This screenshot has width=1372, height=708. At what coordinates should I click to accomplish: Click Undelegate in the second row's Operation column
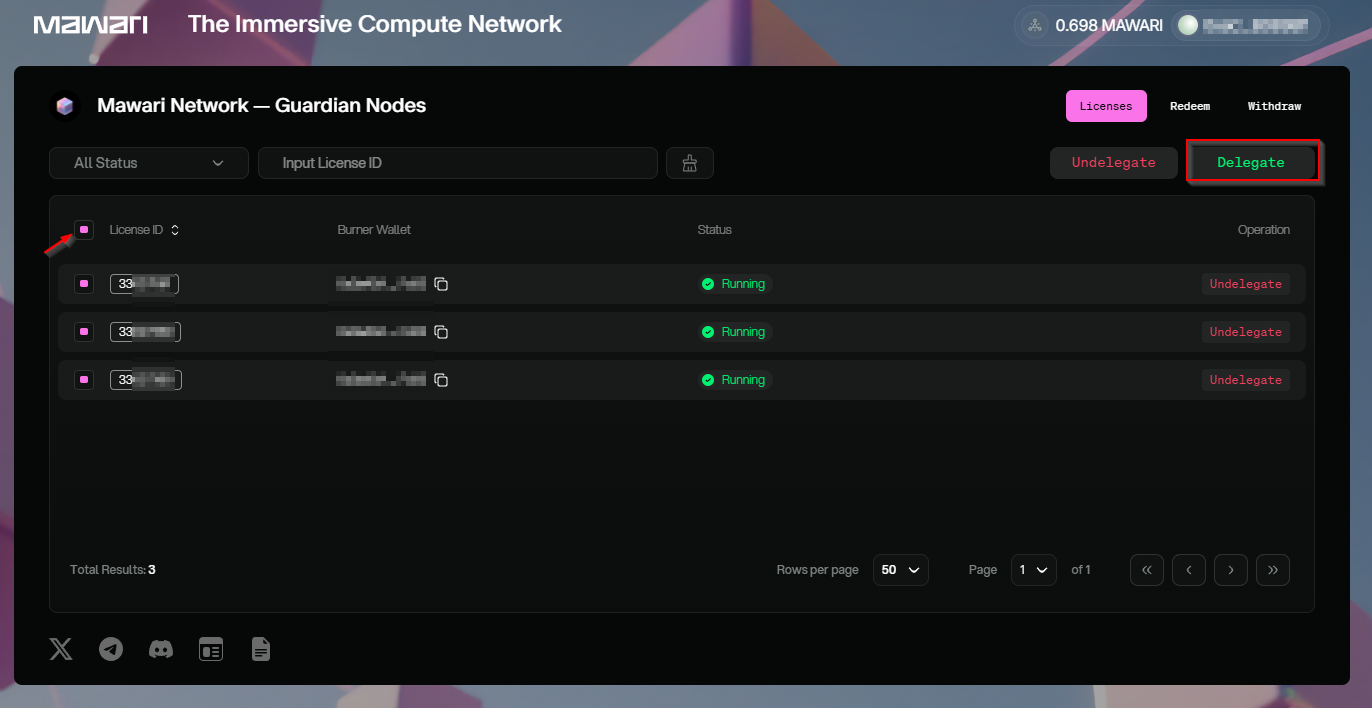coord(1246,332)
